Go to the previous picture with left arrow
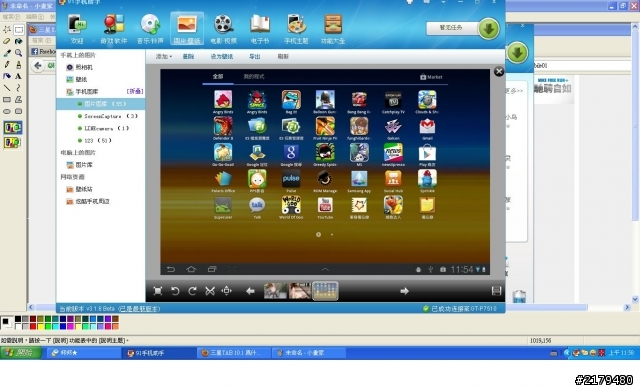Image resolution: width=640 pixels, height=388 pixels. [250, 291]
